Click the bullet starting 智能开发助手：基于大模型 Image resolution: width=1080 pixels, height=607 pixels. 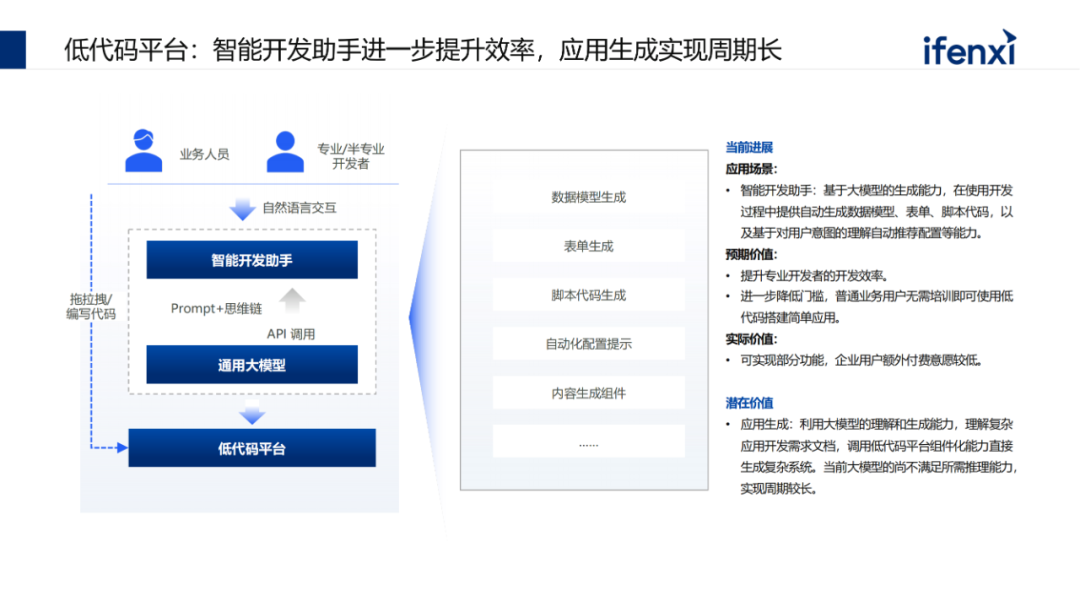(x=877, y=212)
